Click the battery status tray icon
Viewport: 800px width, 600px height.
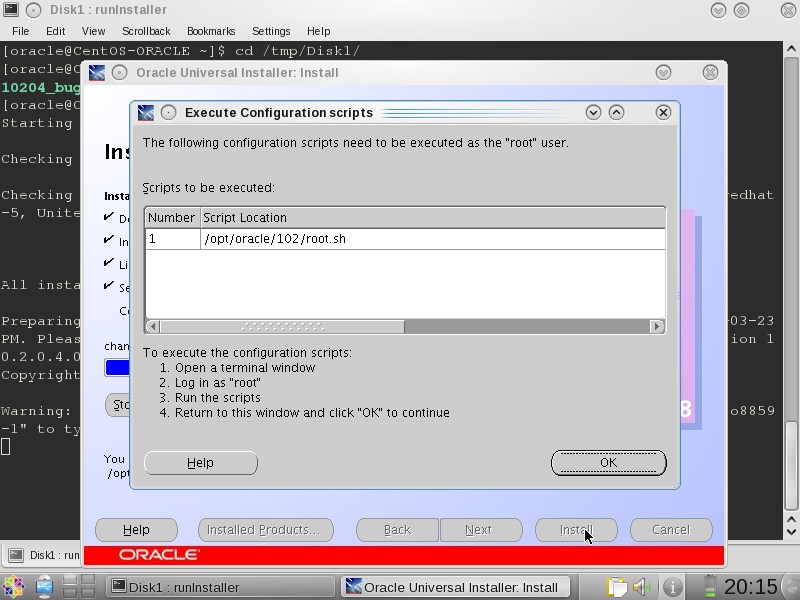pos(710,587)
